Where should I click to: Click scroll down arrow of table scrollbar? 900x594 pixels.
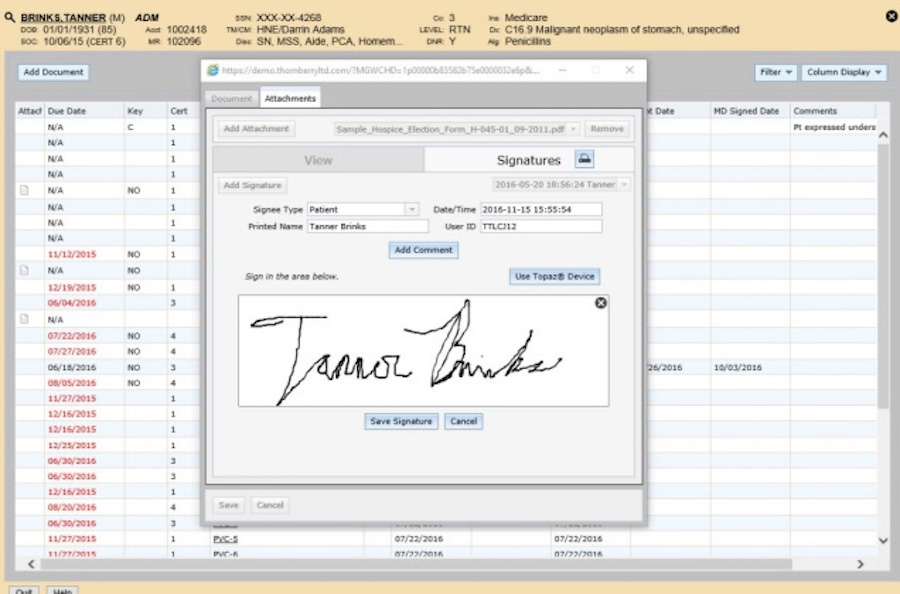pyautogui.click(x=883, y=540)
